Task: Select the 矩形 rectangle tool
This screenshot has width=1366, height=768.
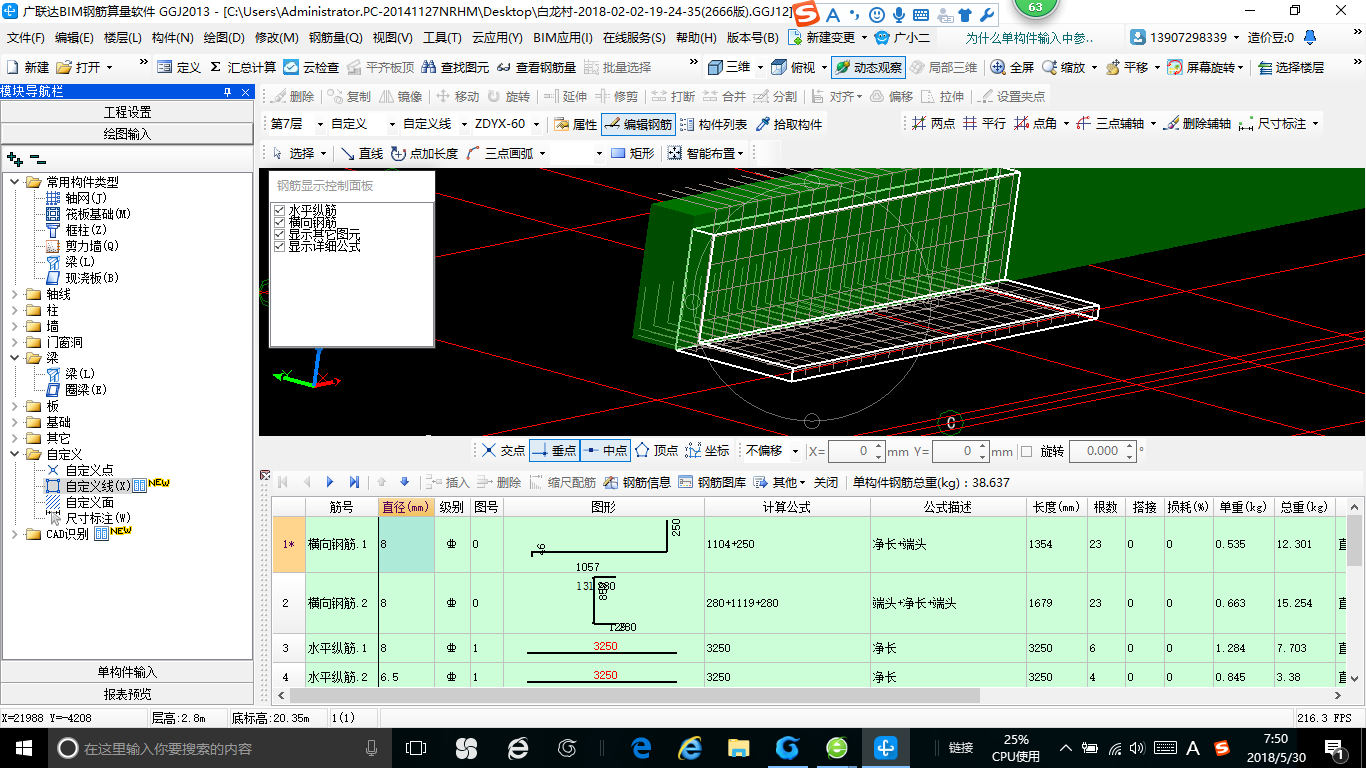Action: pos(632,153)
